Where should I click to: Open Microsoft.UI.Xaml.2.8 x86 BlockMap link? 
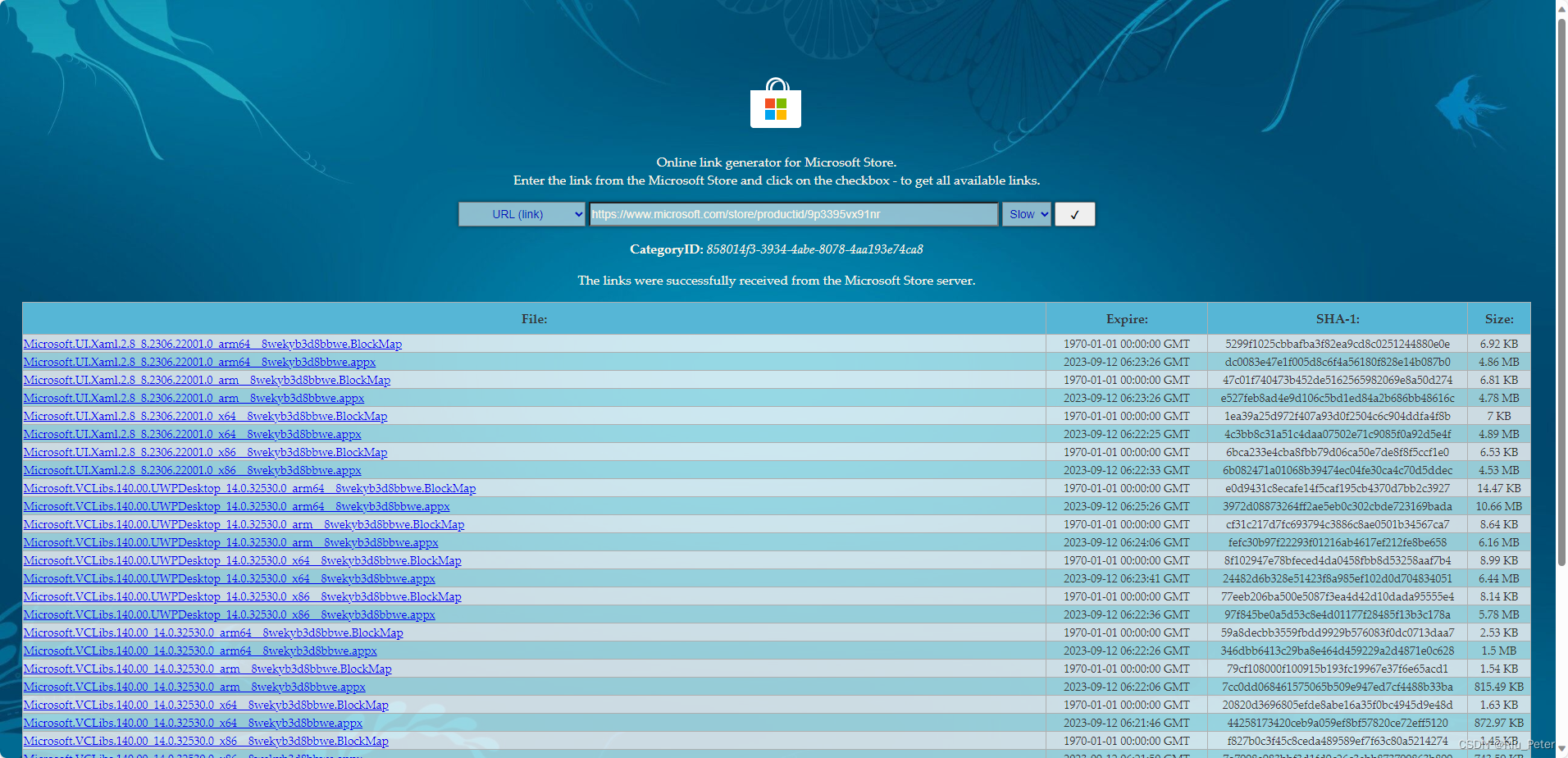pos(205,452)
